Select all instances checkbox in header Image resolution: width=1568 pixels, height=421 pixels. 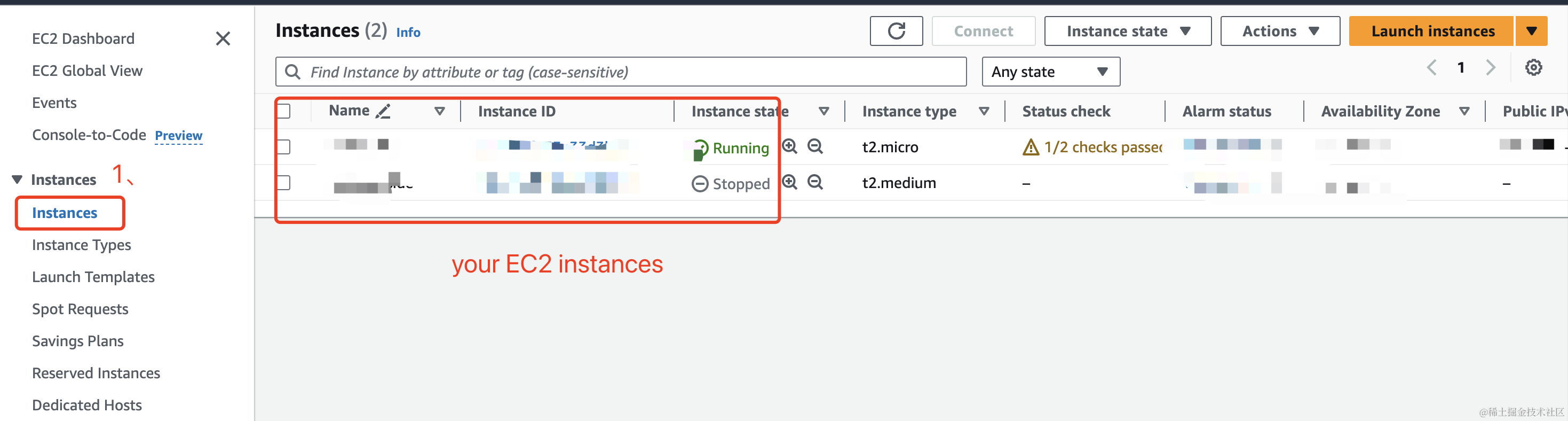(x=283, y=112)
